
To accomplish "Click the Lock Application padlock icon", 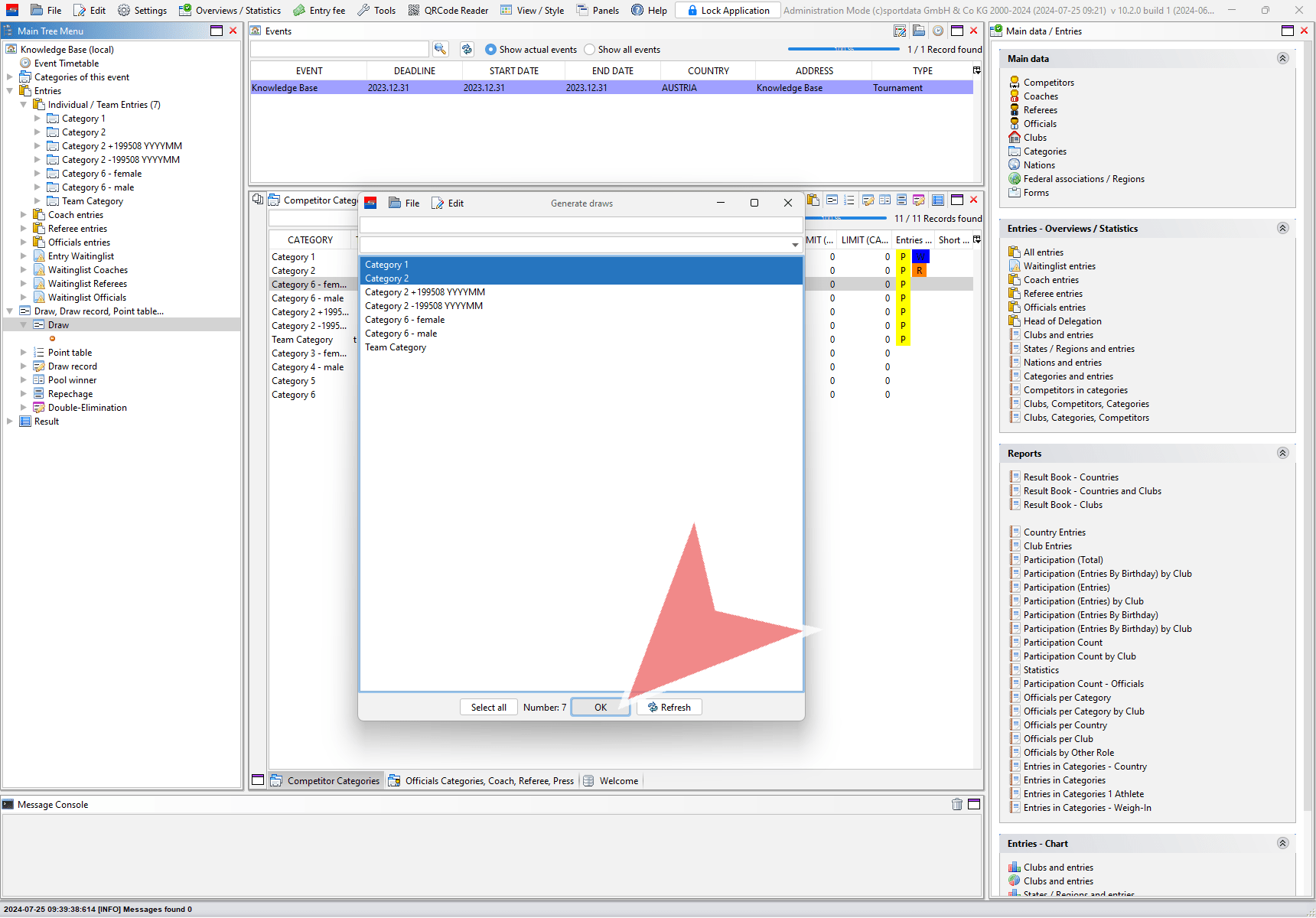I will click(x=692, y=10).
